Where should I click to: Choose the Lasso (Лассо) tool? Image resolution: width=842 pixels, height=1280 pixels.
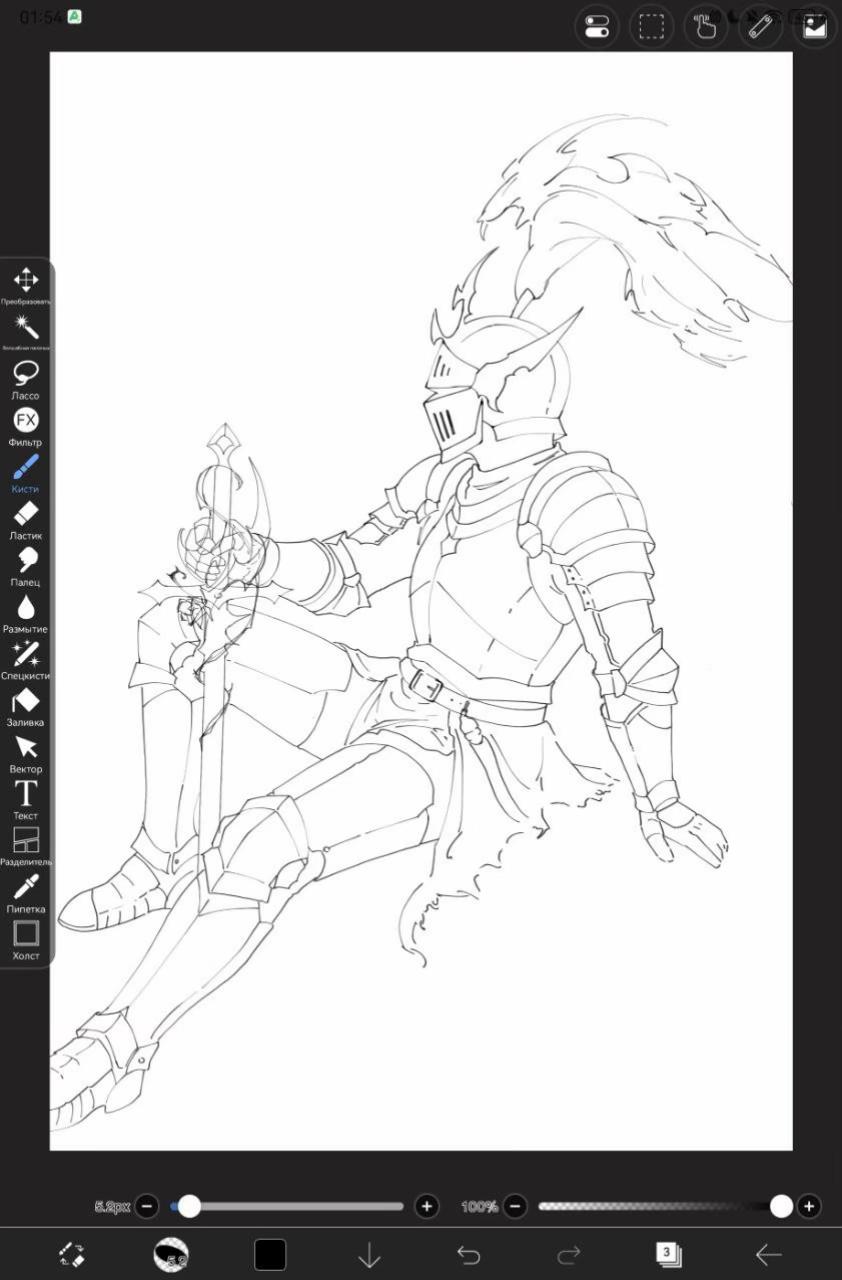(x=26, y=379)
